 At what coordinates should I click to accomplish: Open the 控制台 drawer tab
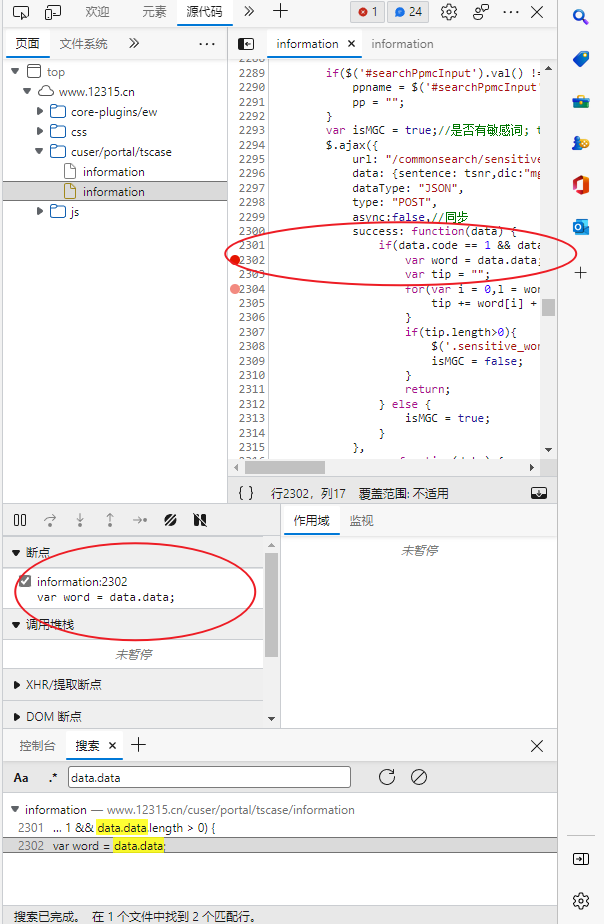(x=37, y=745)
